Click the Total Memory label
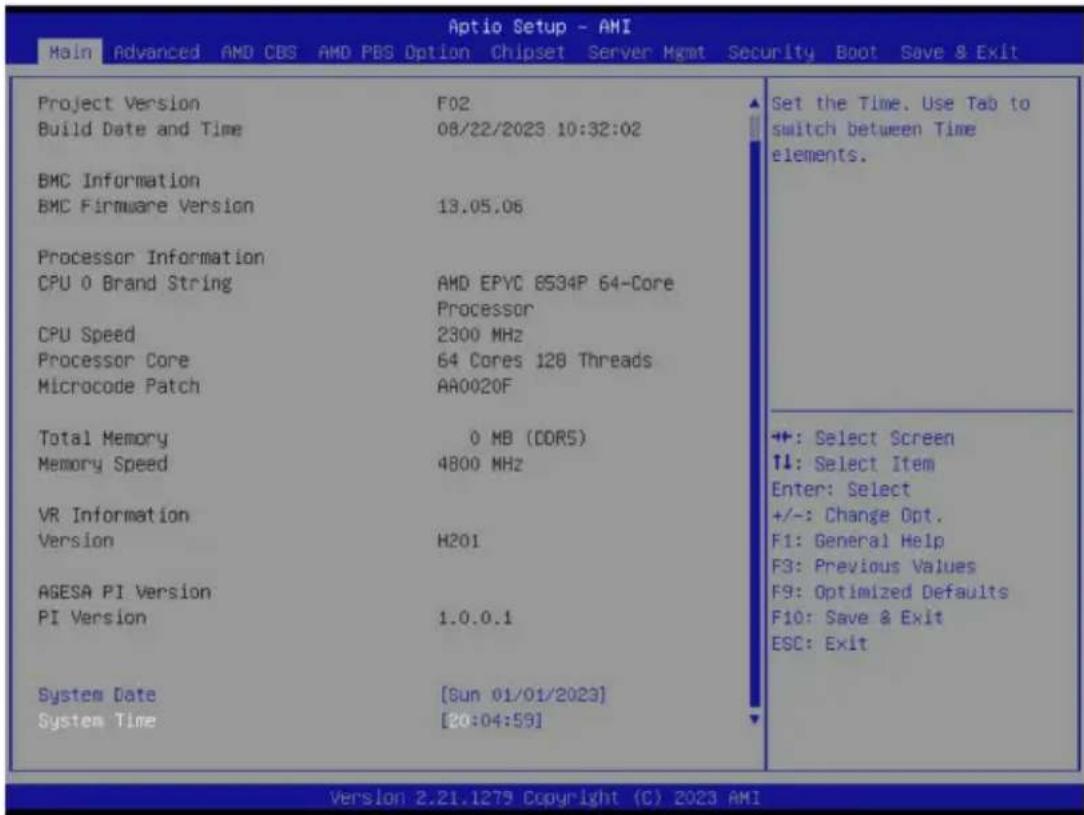The image size is (1084, 815). (x=102, y=438)
